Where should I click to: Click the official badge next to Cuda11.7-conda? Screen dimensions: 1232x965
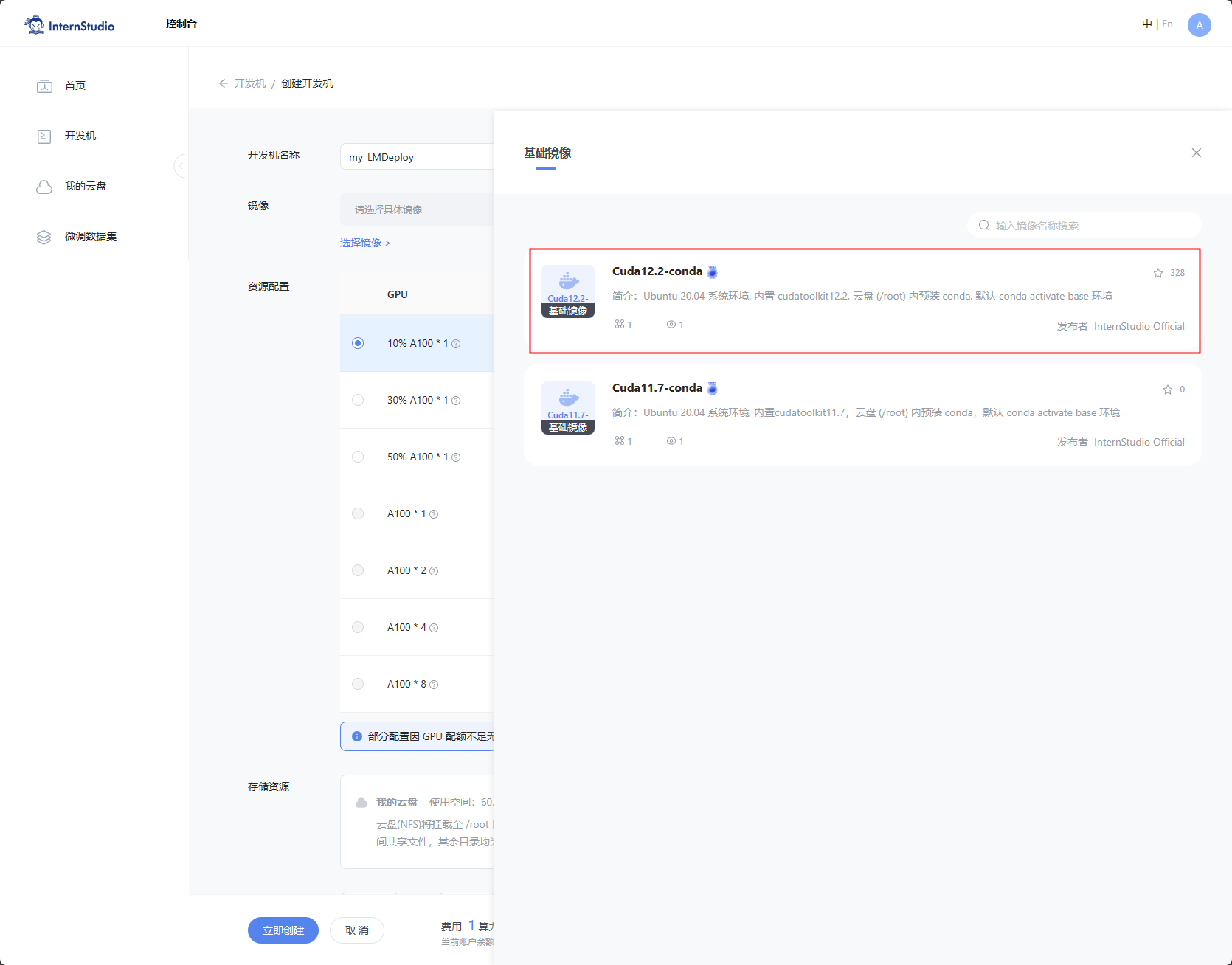[x=713, y=388]
